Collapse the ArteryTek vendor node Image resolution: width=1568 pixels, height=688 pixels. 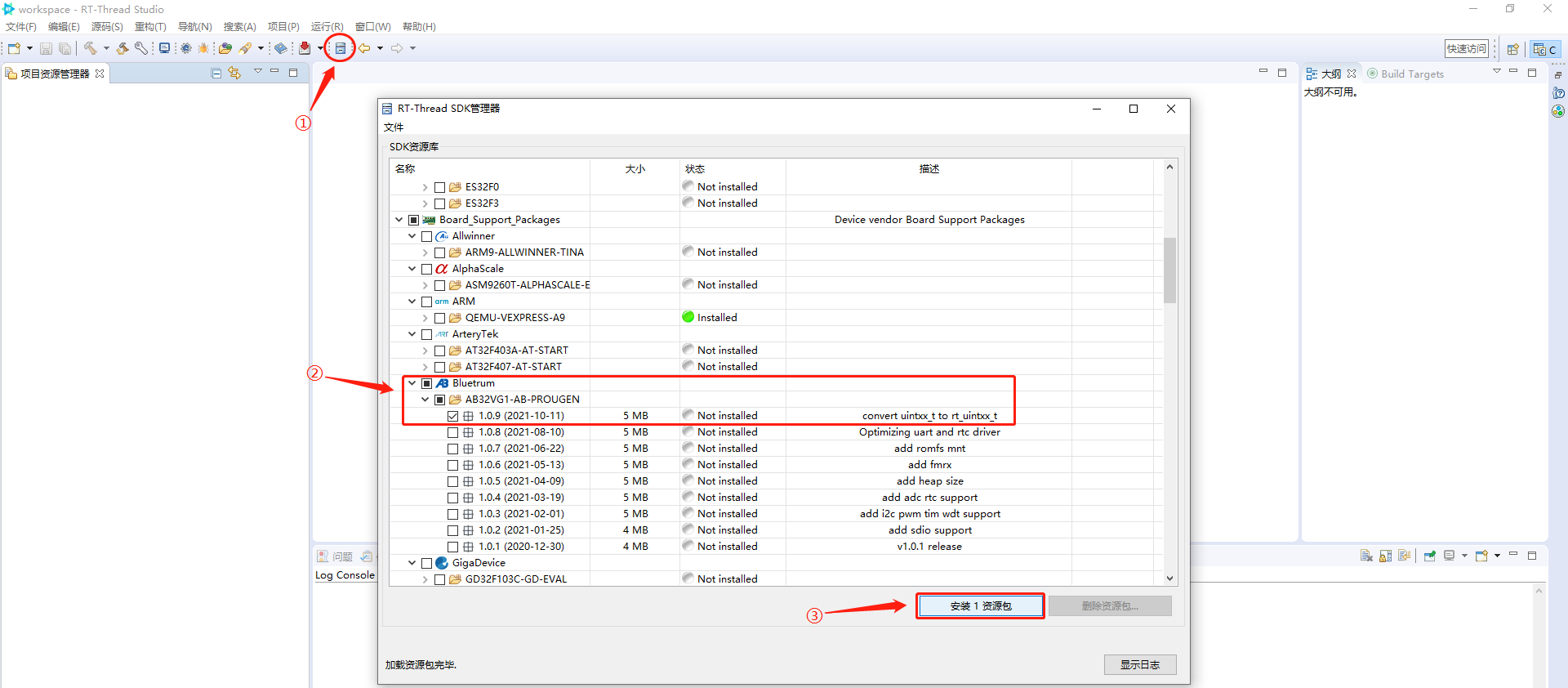412,334
